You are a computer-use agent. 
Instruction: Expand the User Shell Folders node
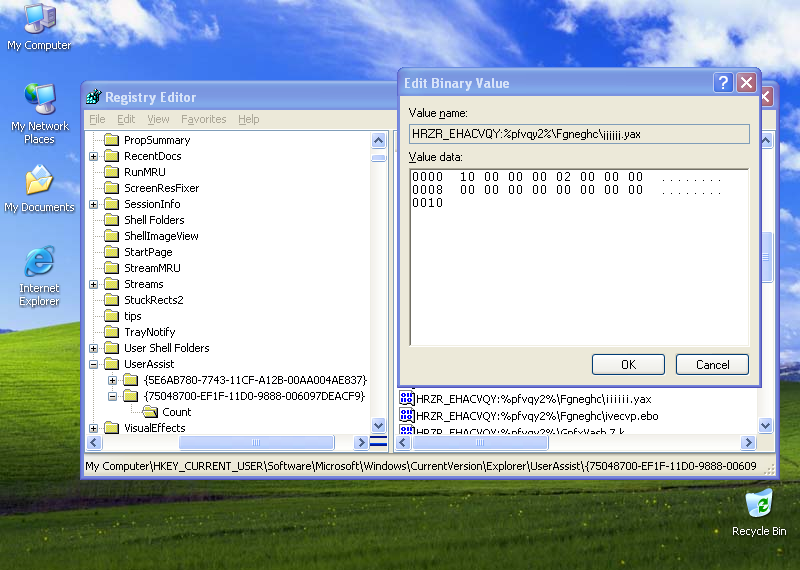(93, 348)
